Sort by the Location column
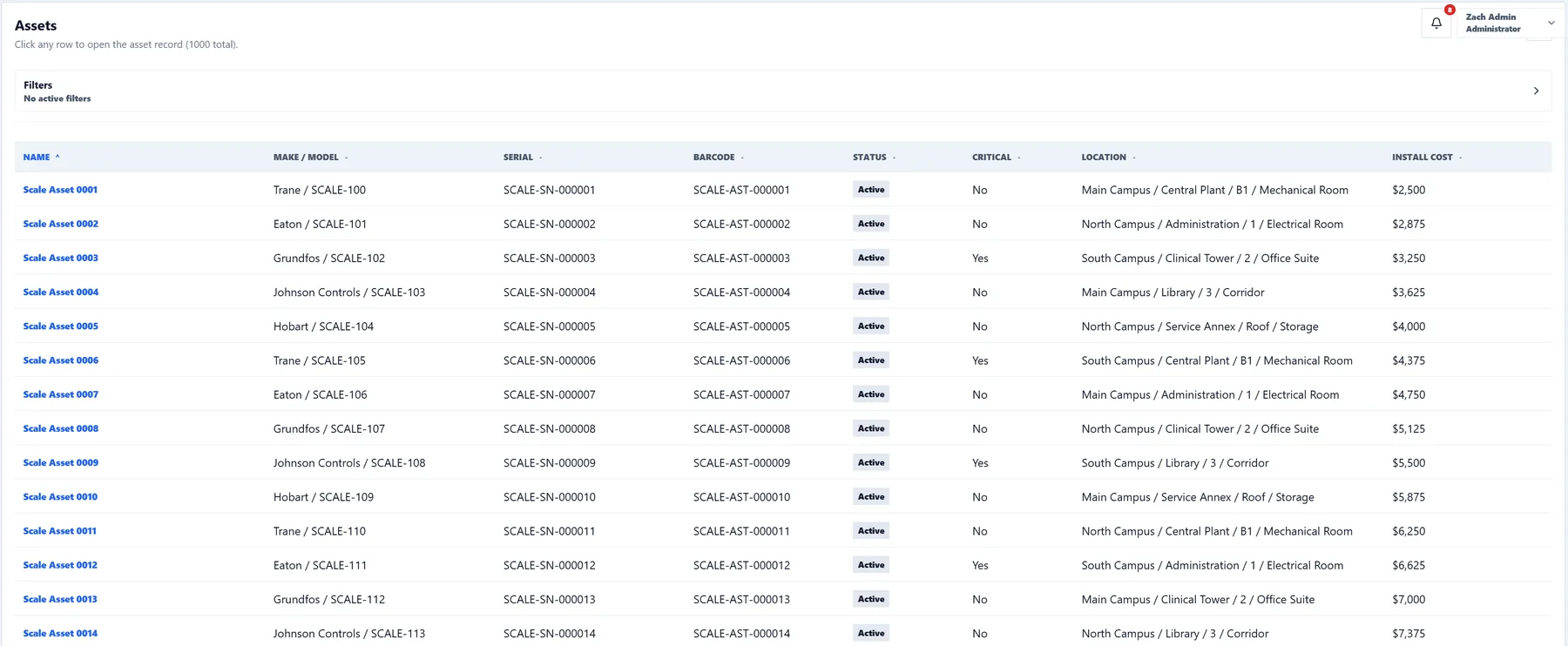The height and width of the screenshot is (646, 1568). click(1108, 158)
